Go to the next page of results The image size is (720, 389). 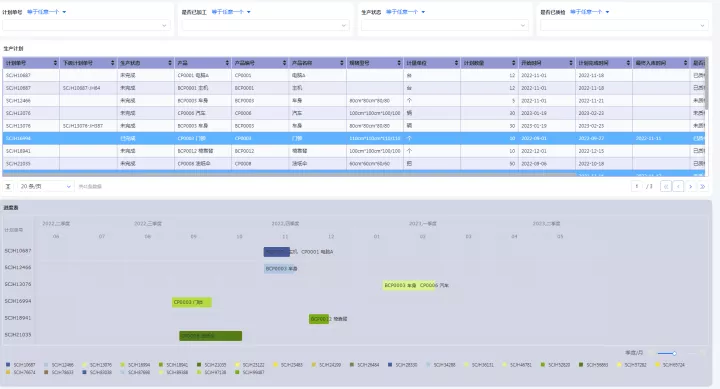tap(691, 186)
